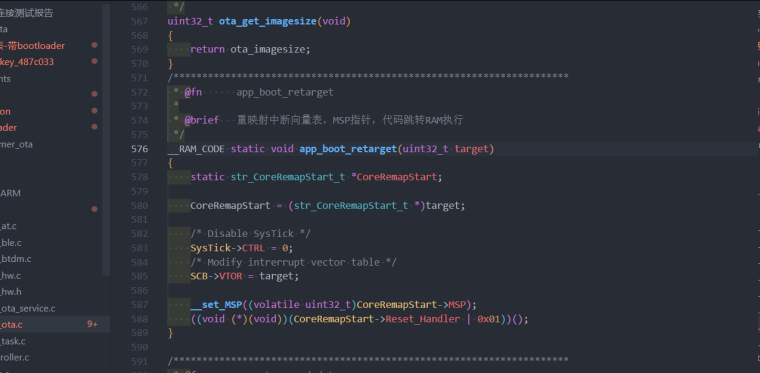760x373 pixels.
Task: Click the __RAM_CODE macro on line 576
Action: 196,149
